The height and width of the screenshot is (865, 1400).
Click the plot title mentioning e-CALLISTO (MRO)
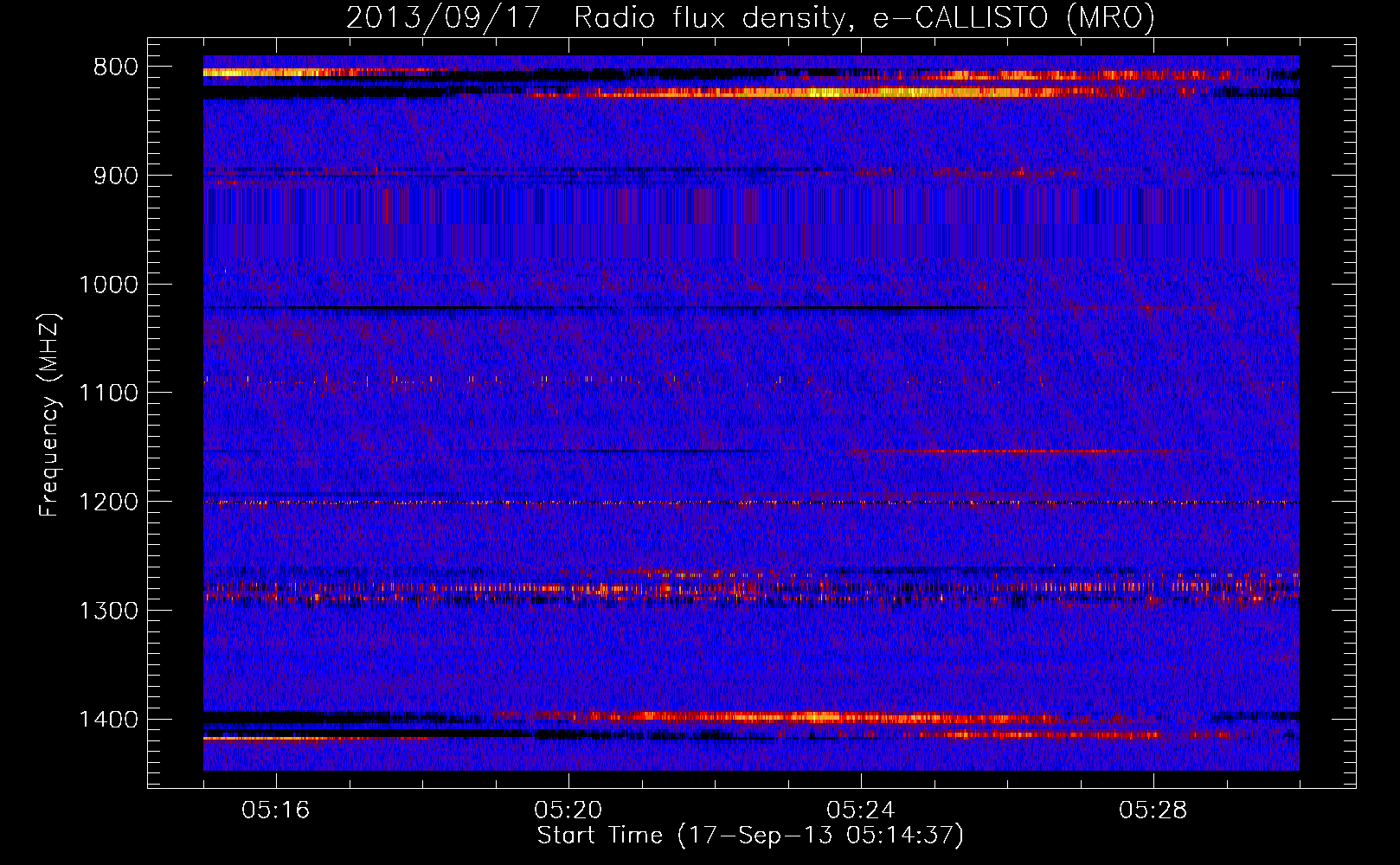point(750,17)
